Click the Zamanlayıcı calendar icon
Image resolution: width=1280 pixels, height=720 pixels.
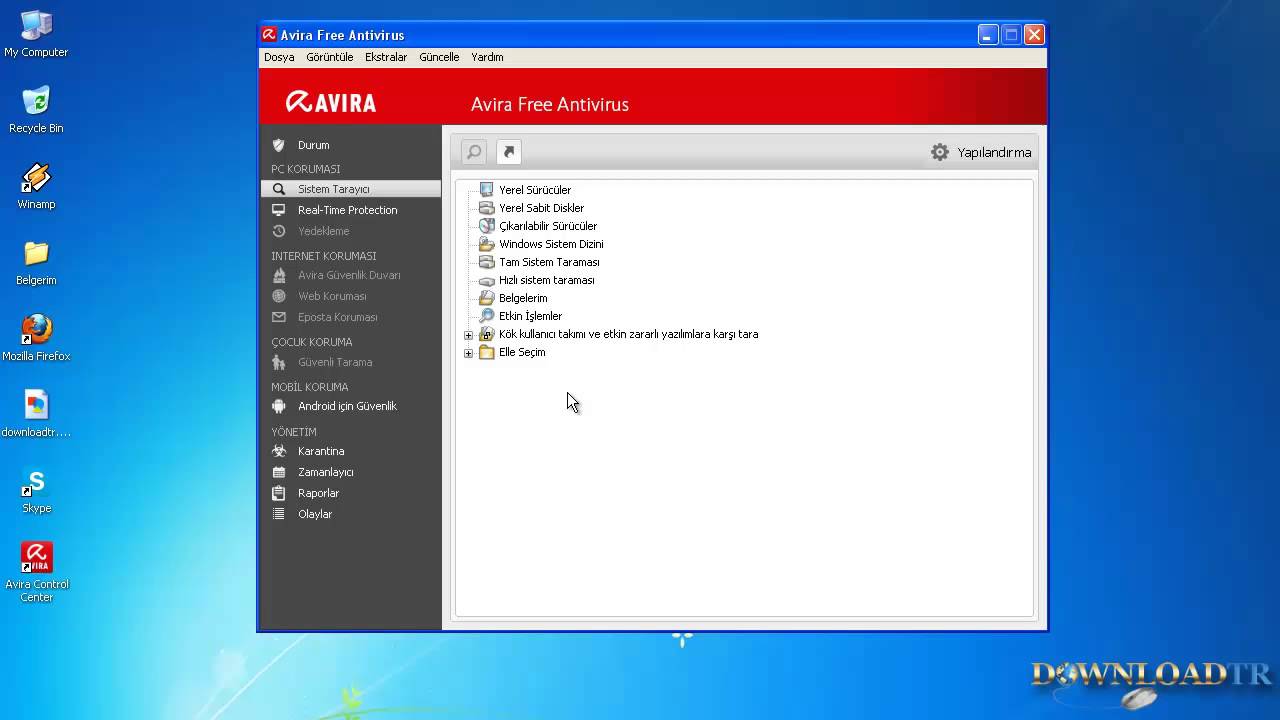tap(279, 472)
